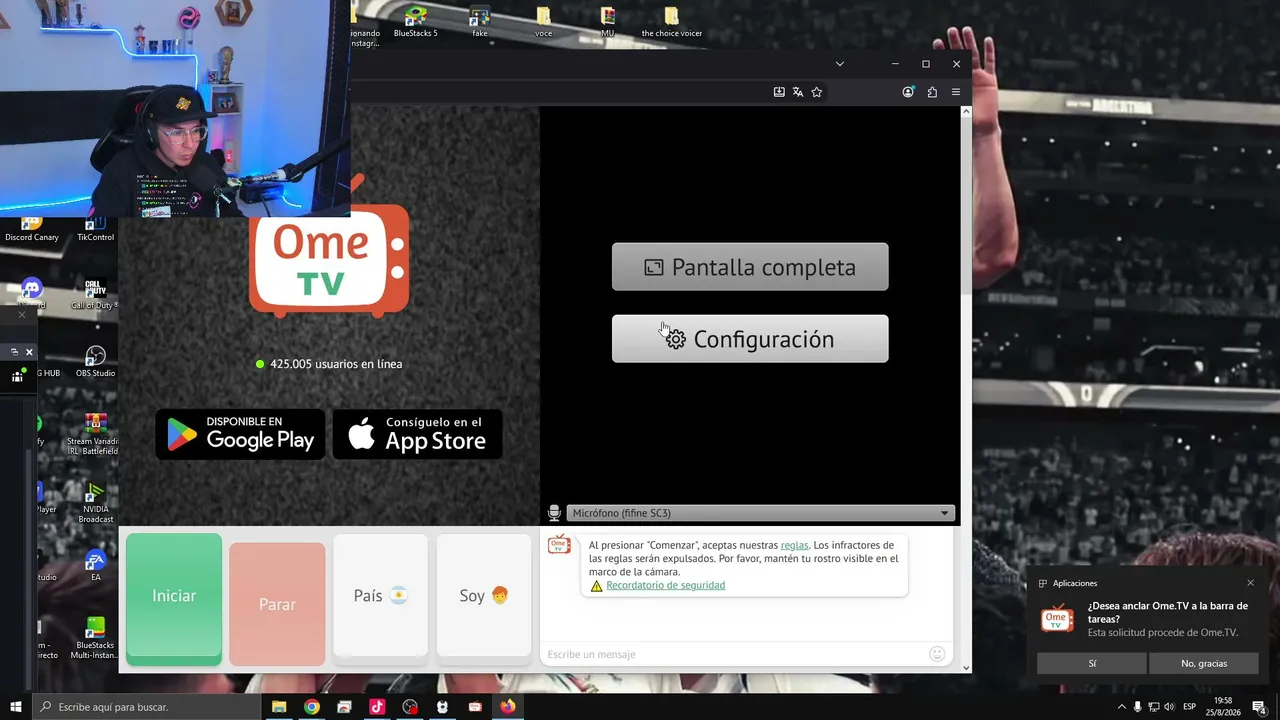The width and height of the screenshot is (1280, 720).
Task: Open BlueStacks Multi-Instance desktop shortcut
Action: point(95,638)
